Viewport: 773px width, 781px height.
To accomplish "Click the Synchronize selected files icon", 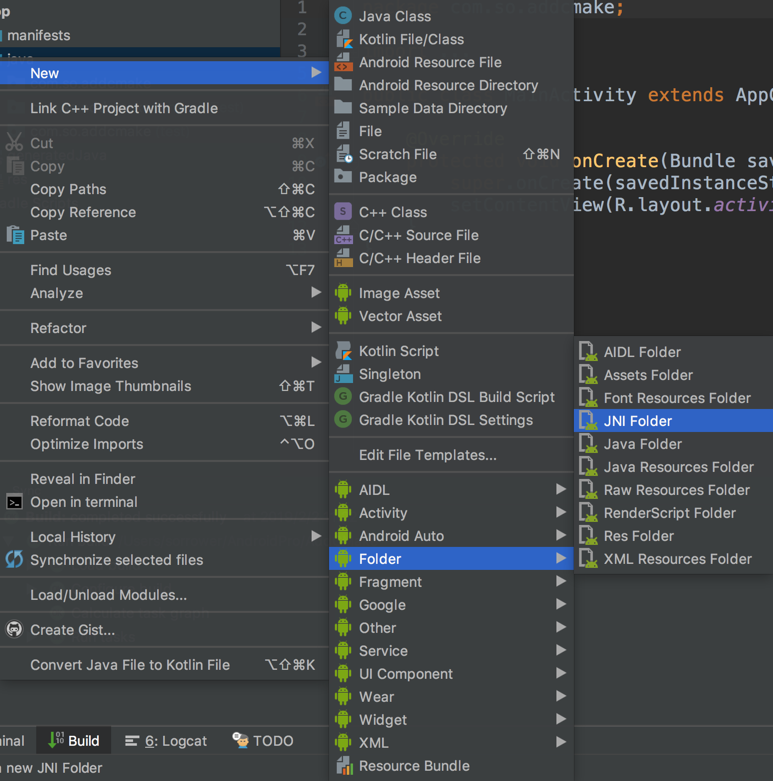I will click(x=14, y=560).
